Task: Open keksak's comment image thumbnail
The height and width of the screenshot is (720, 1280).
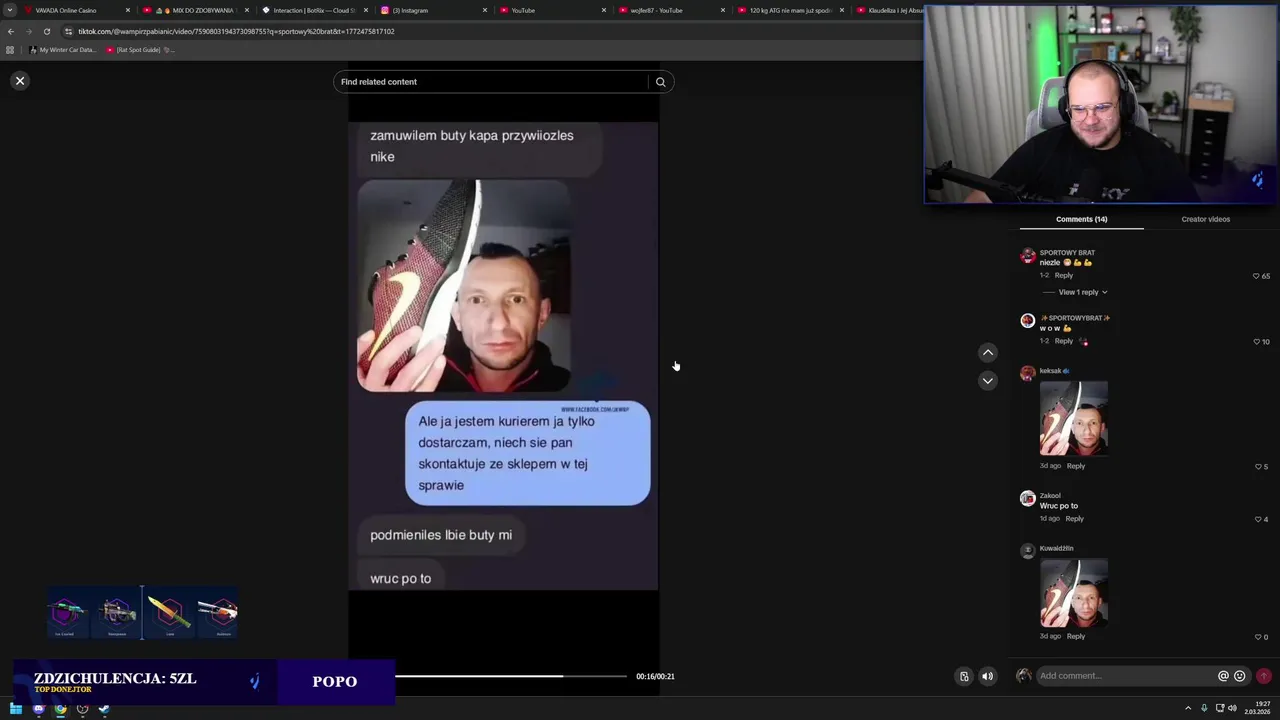Action: click(1074, 418)
